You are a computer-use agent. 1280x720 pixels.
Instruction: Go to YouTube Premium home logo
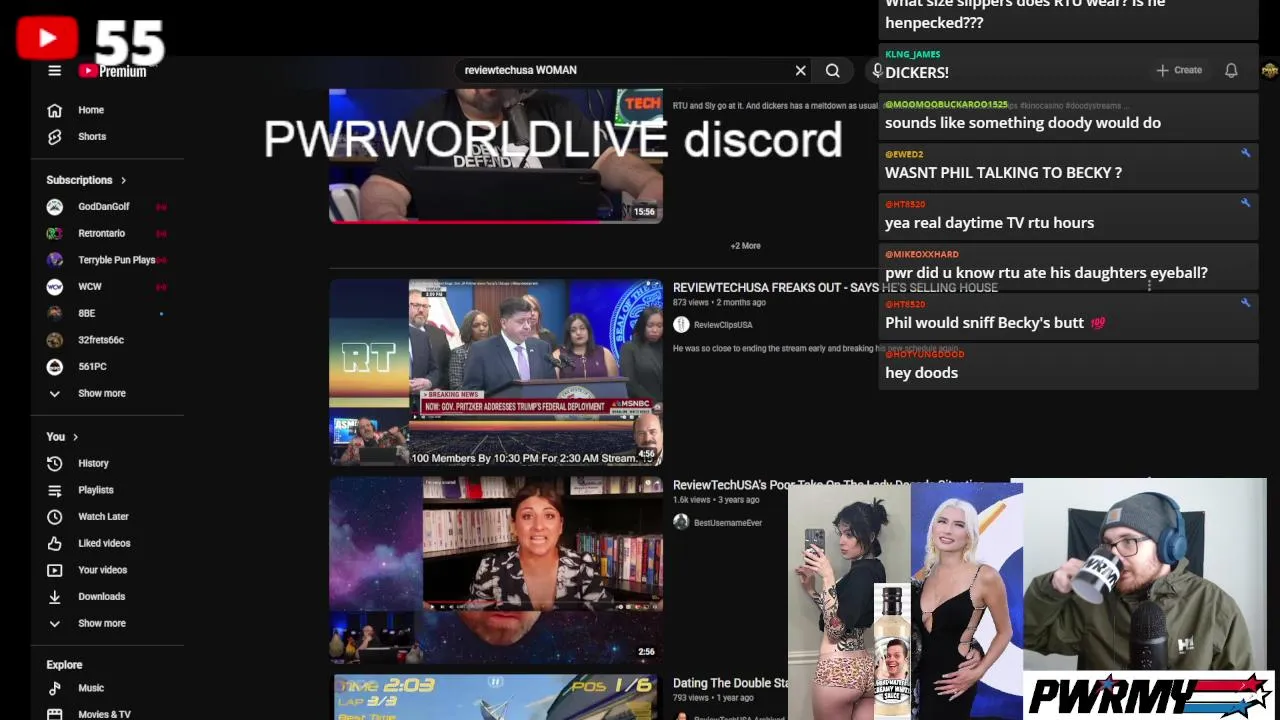[113, 71]
